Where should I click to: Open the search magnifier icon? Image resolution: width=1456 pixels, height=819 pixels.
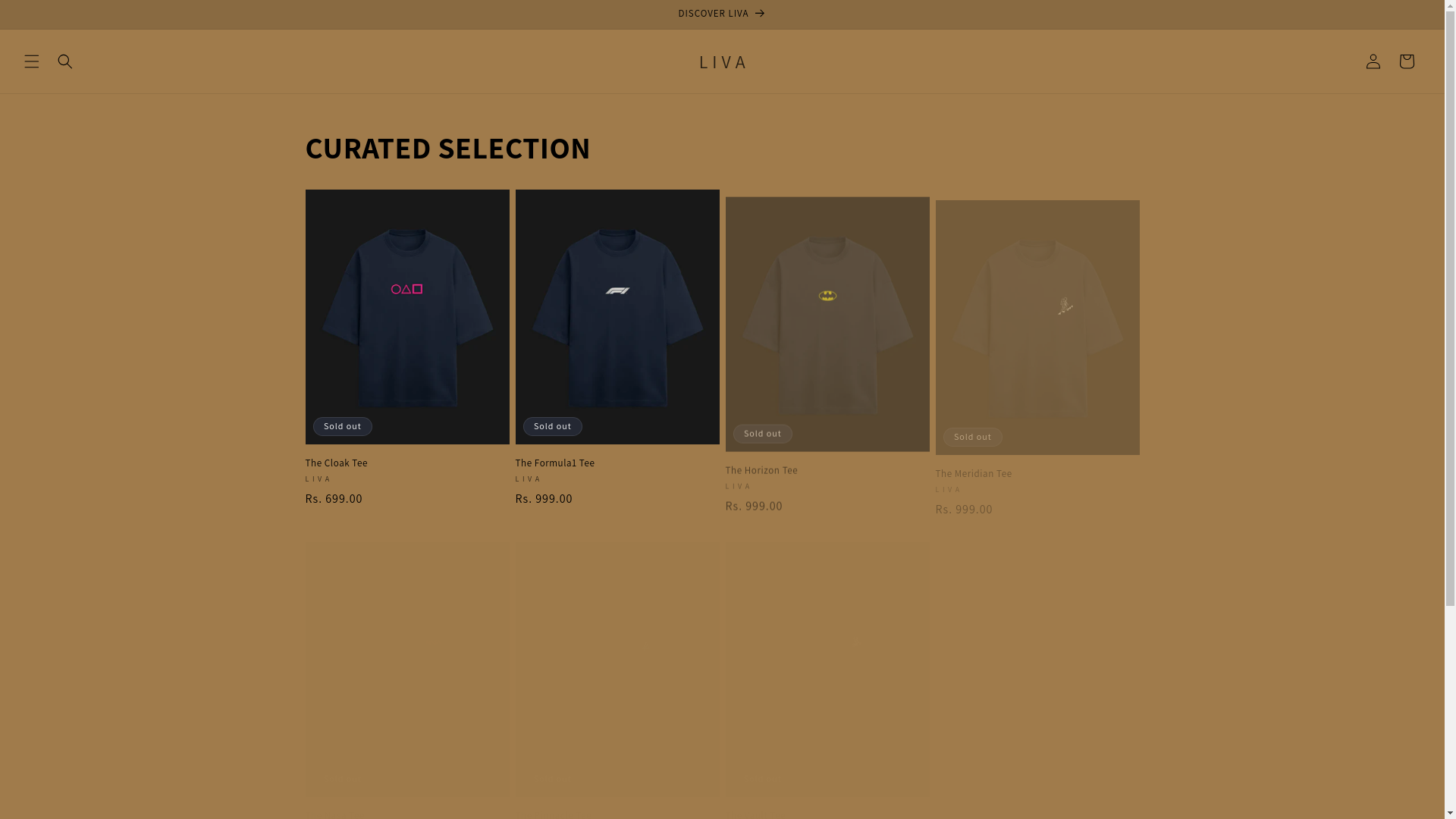pyautogui.click(x=65, y=61)
